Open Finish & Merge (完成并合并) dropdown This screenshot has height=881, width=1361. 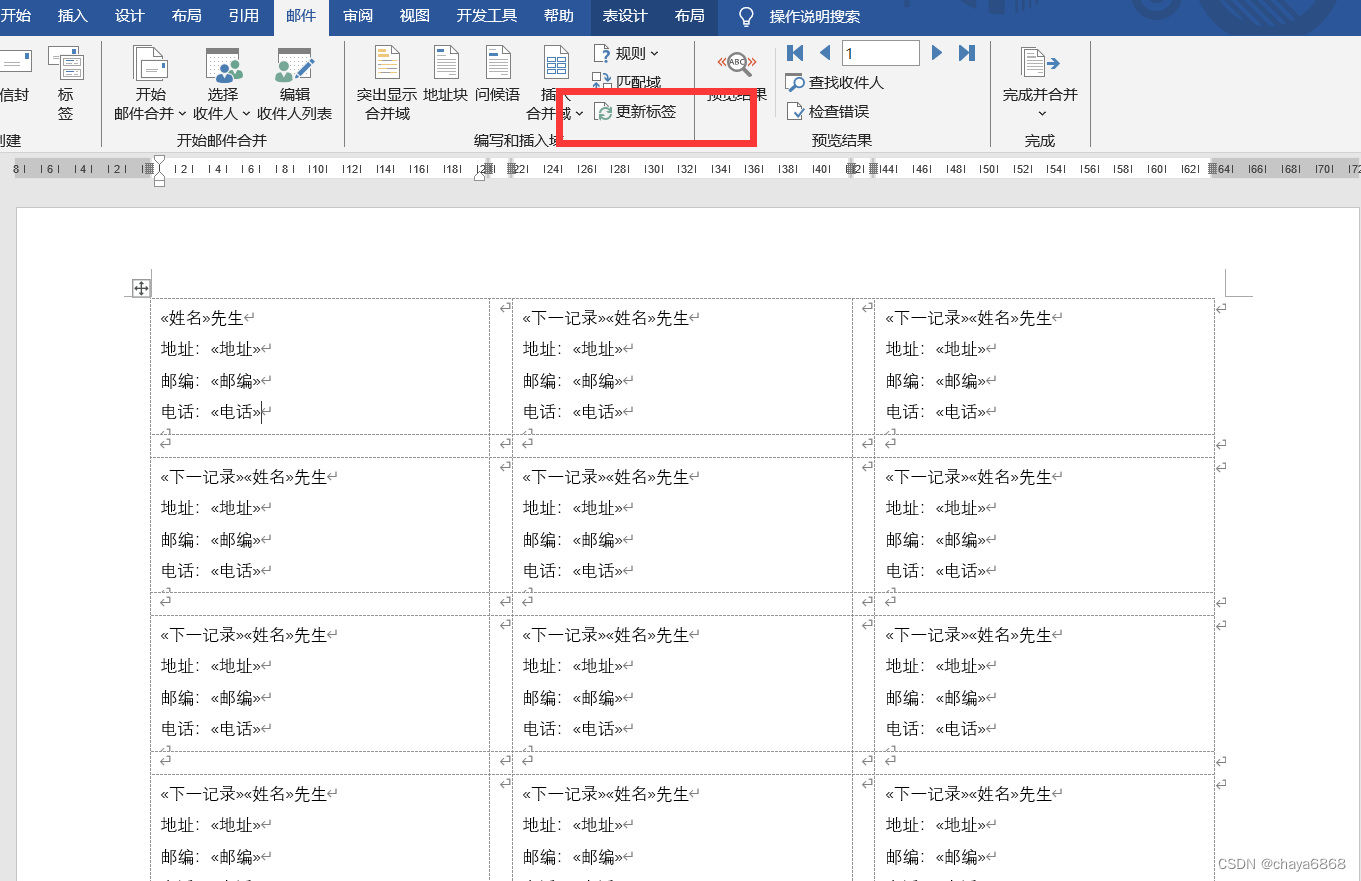point(1040,85)
